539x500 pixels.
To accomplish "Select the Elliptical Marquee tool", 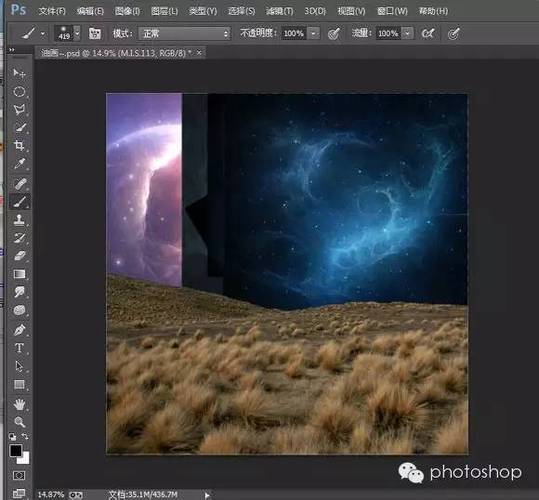I will click(19, 91).
